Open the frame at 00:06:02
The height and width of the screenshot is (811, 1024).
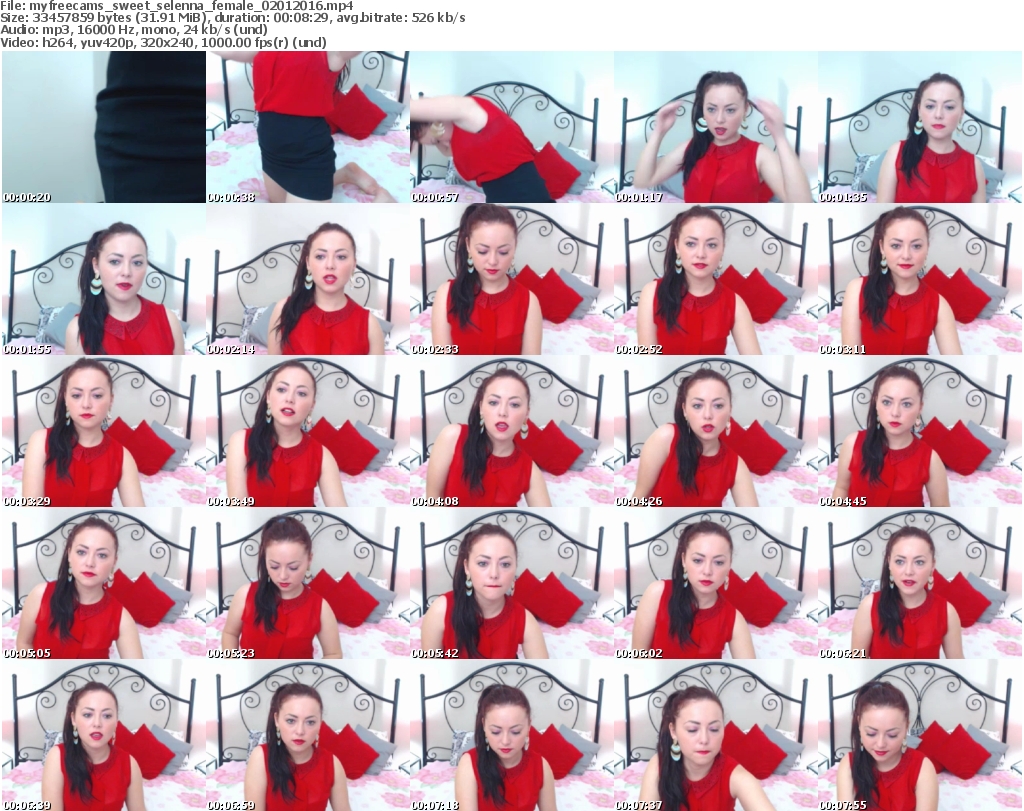coord(716,583)
